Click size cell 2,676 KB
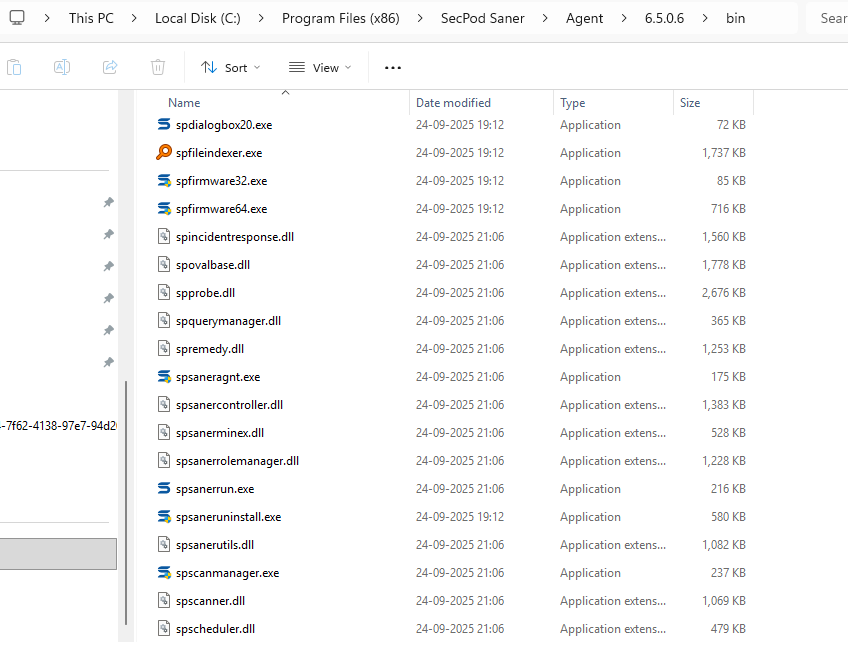The width and height of the screenshot is (848, 661). [x=724, y=293]
